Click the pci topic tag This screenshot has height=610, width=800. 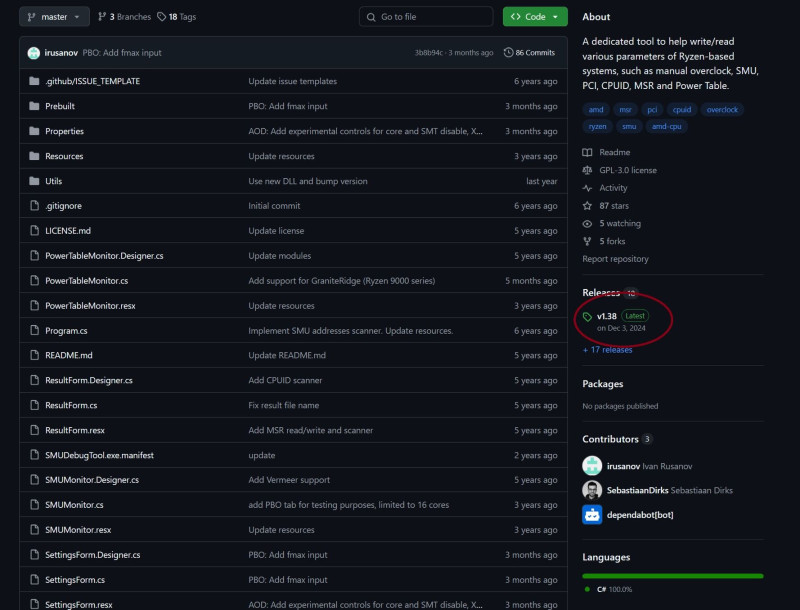click(652, 110)
